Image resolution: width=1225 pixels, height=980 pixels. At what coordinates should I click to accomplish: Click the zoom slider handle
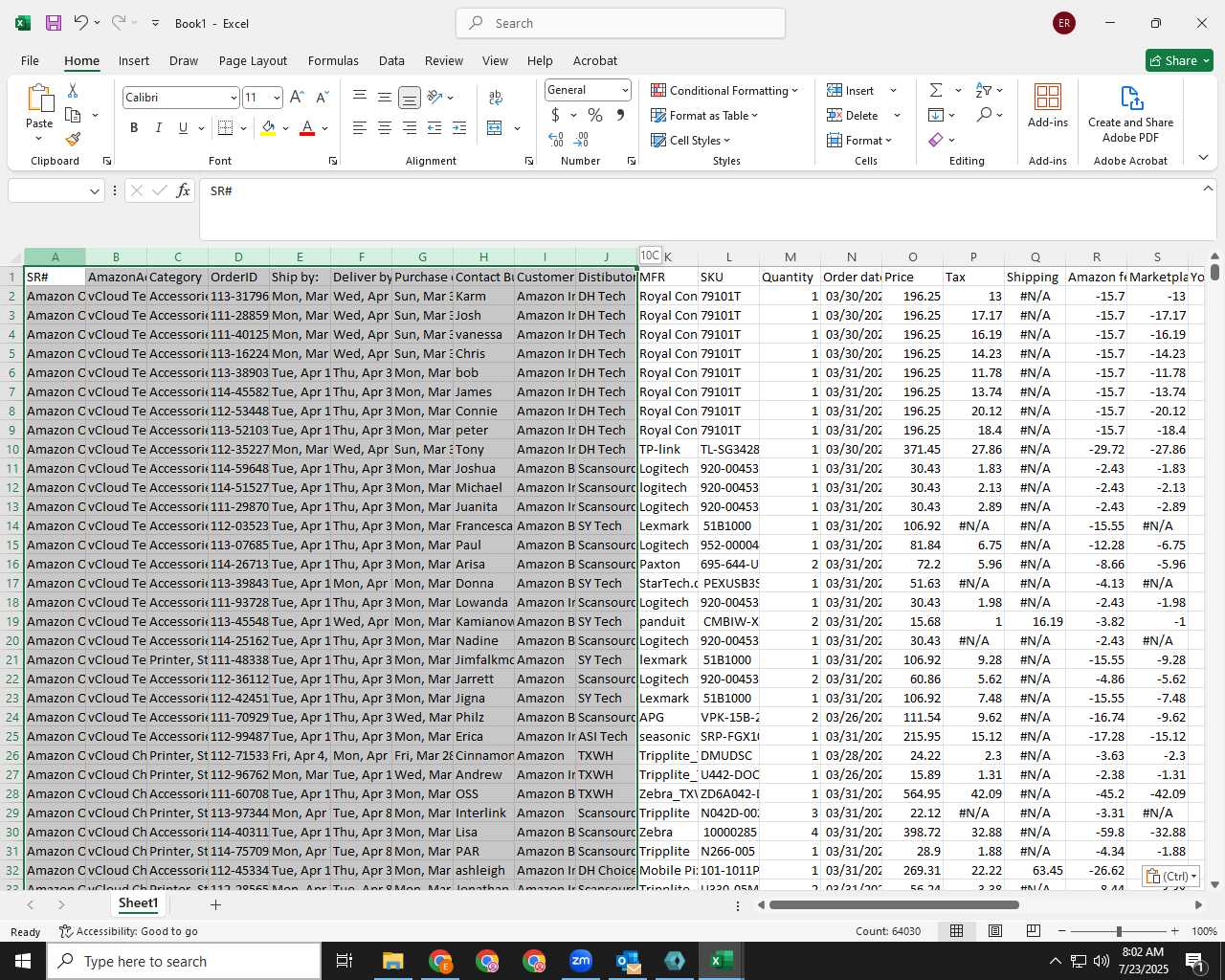click(1119, 931)
